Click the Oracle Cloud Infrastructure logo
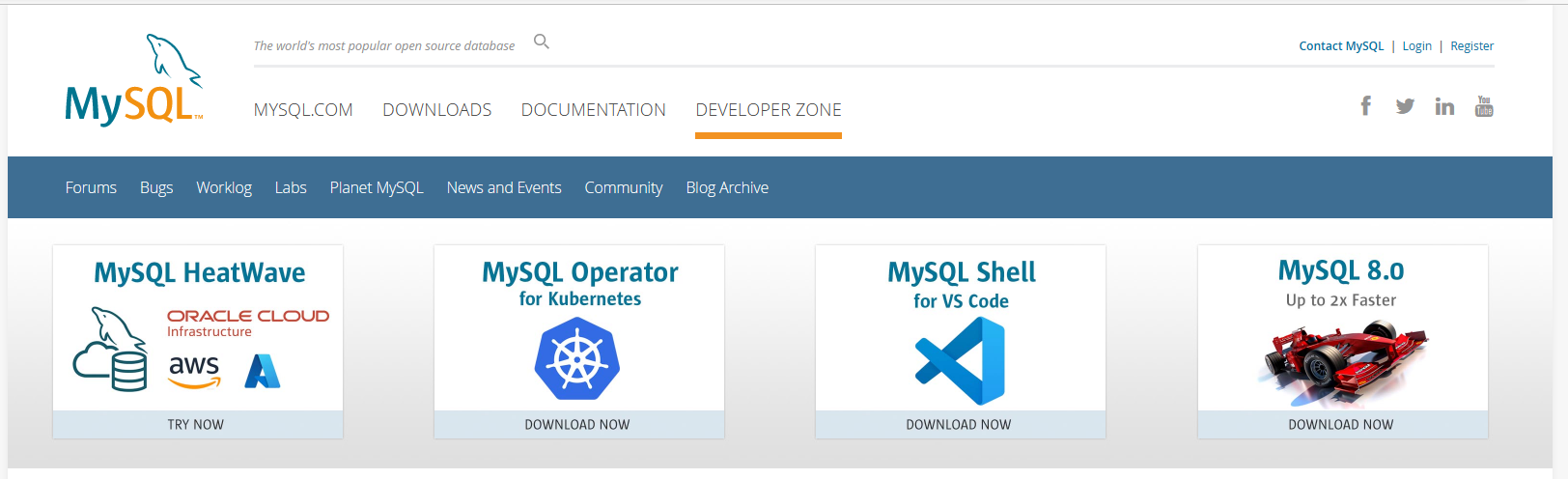This screenshot has width=1568, height=479. (x=248, y=323)
